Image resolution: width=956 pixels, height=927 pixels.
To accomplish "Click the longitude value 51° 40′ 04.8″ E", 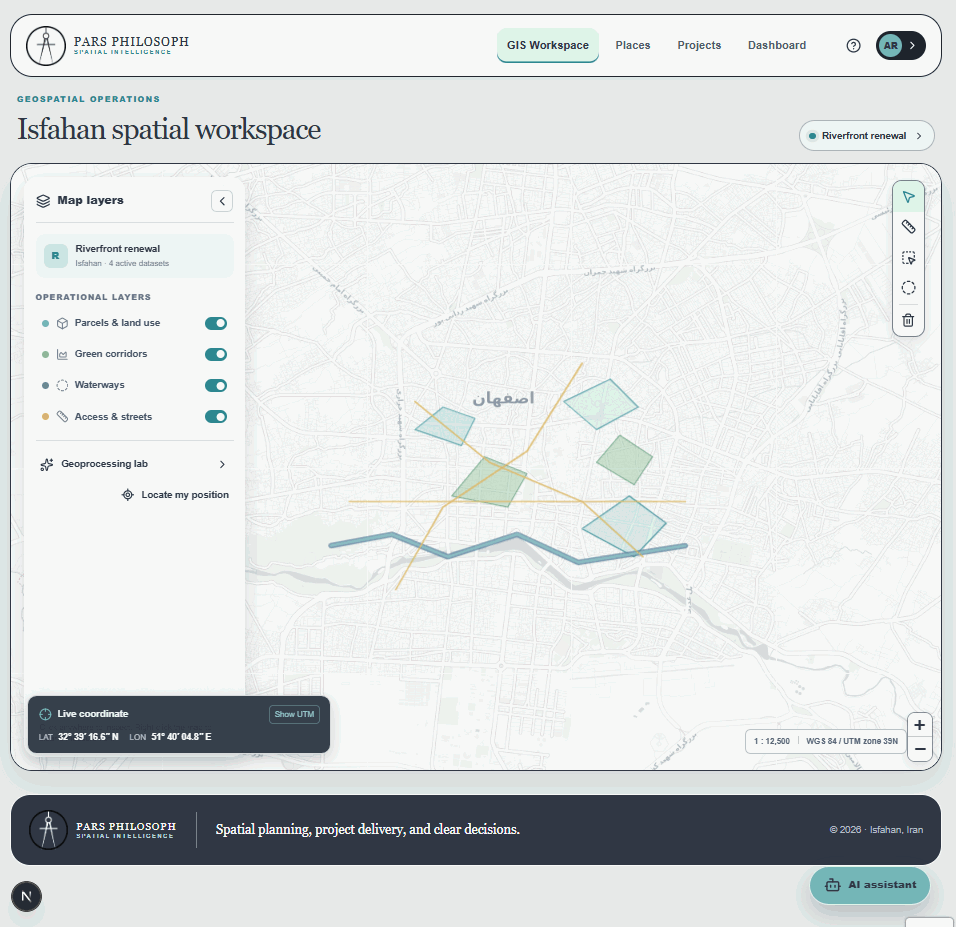I will pos(181,737).
